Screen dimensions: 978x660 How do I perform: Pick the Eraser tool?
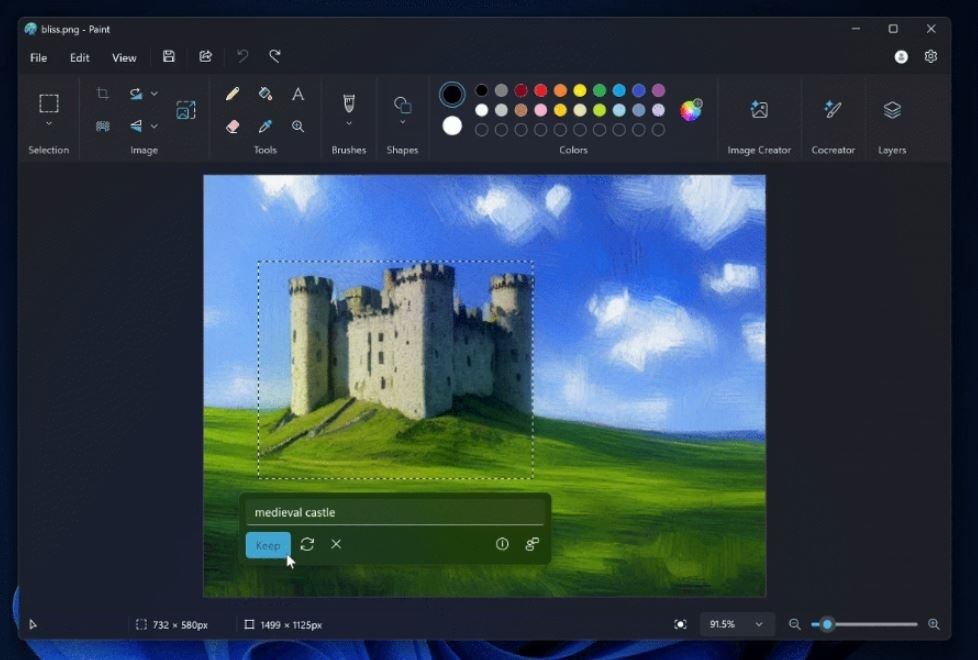232,127
